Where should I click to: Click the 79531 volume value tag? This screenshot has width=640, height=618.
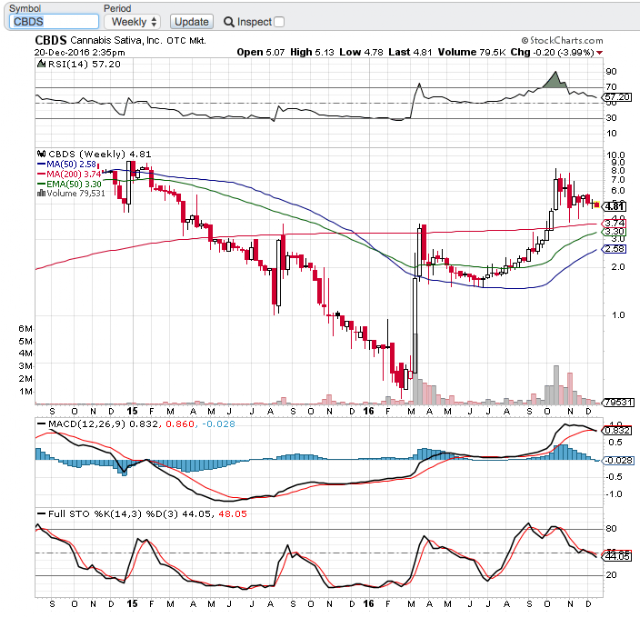pos(618,402)
